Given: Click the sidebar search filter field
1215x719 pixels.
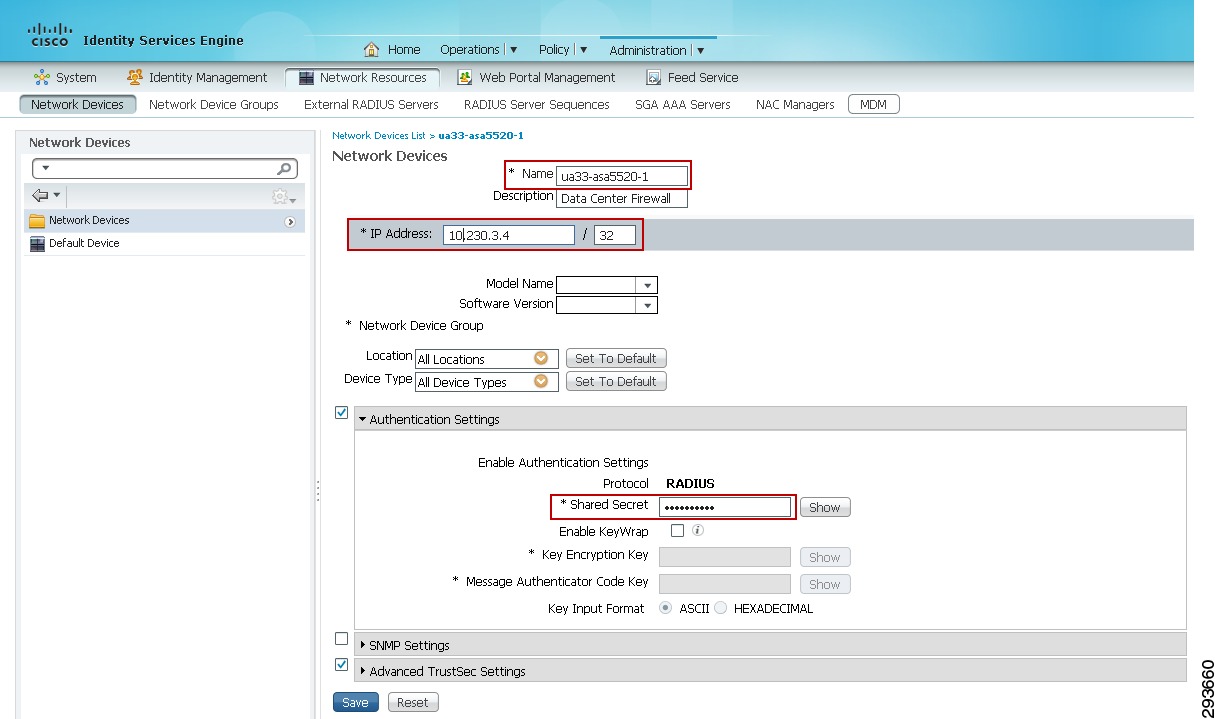Looking at the screenshot, I should [165, 169].
